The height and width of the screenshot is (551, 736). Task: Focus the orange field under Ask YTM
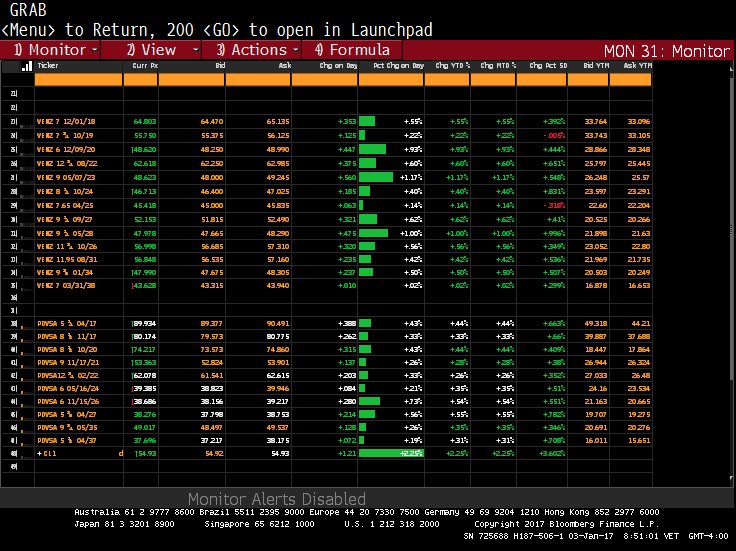click(630, 80)
